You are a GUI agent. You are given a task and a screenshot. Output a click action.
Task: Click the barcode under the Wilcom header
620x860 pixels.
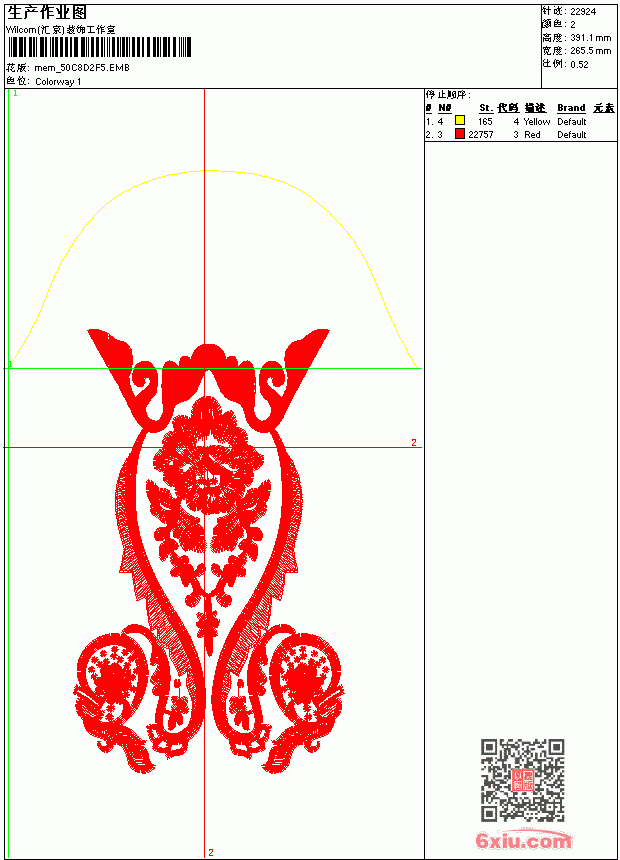pyautogui.click(x=99, y=47)
